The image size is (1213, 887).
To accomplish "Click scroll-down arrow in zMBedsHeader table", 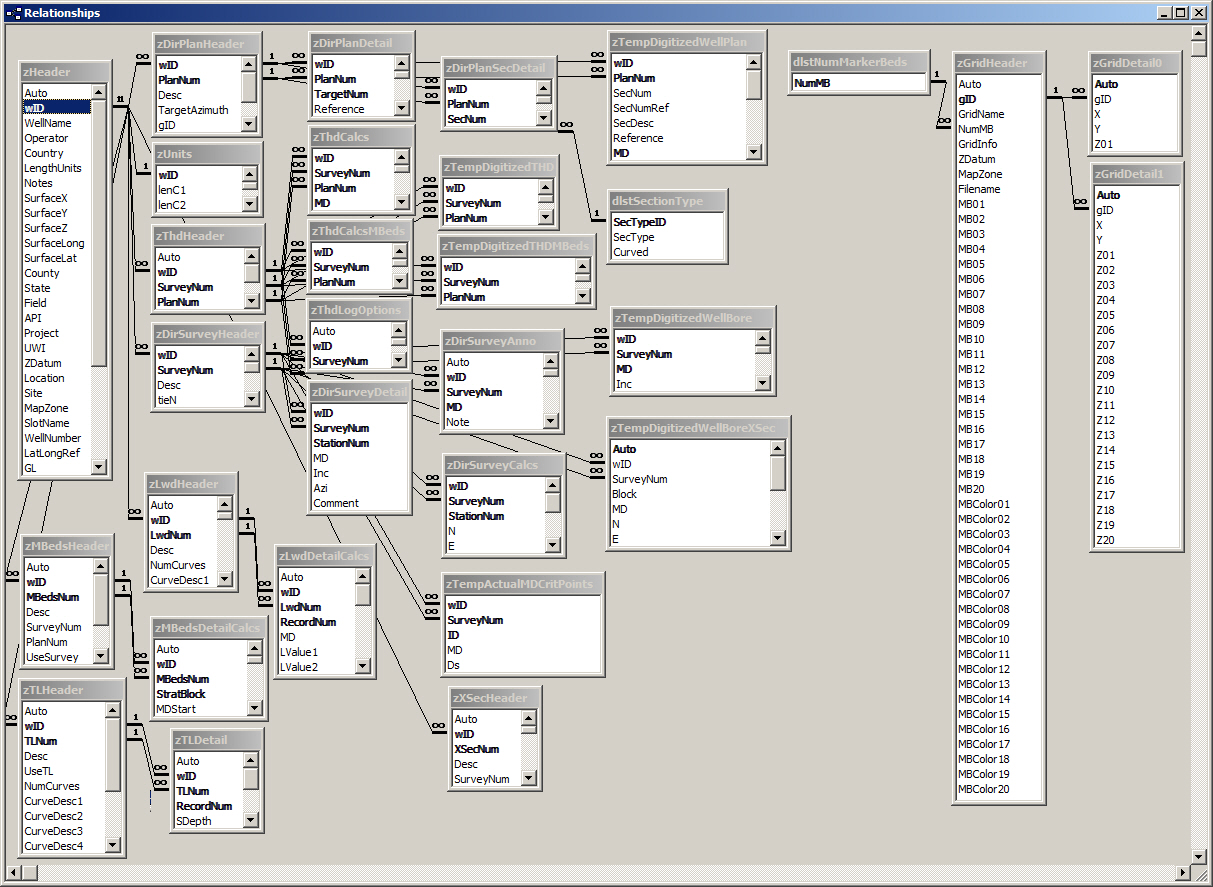I will (x=101, y=657).
